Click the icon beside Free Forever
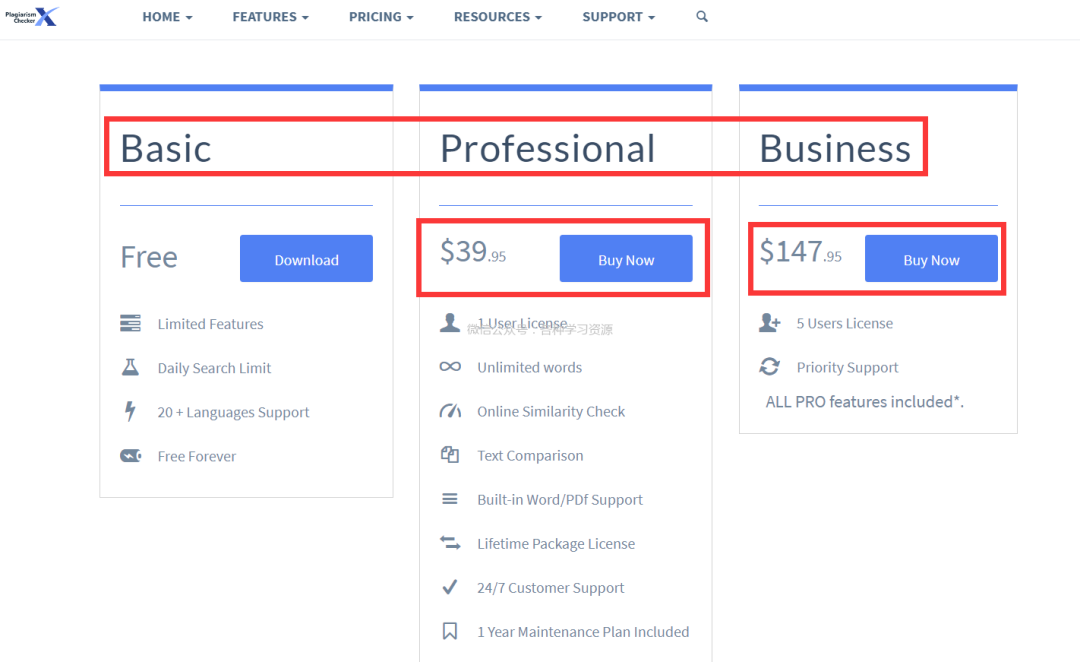 [x=130, y=455]
